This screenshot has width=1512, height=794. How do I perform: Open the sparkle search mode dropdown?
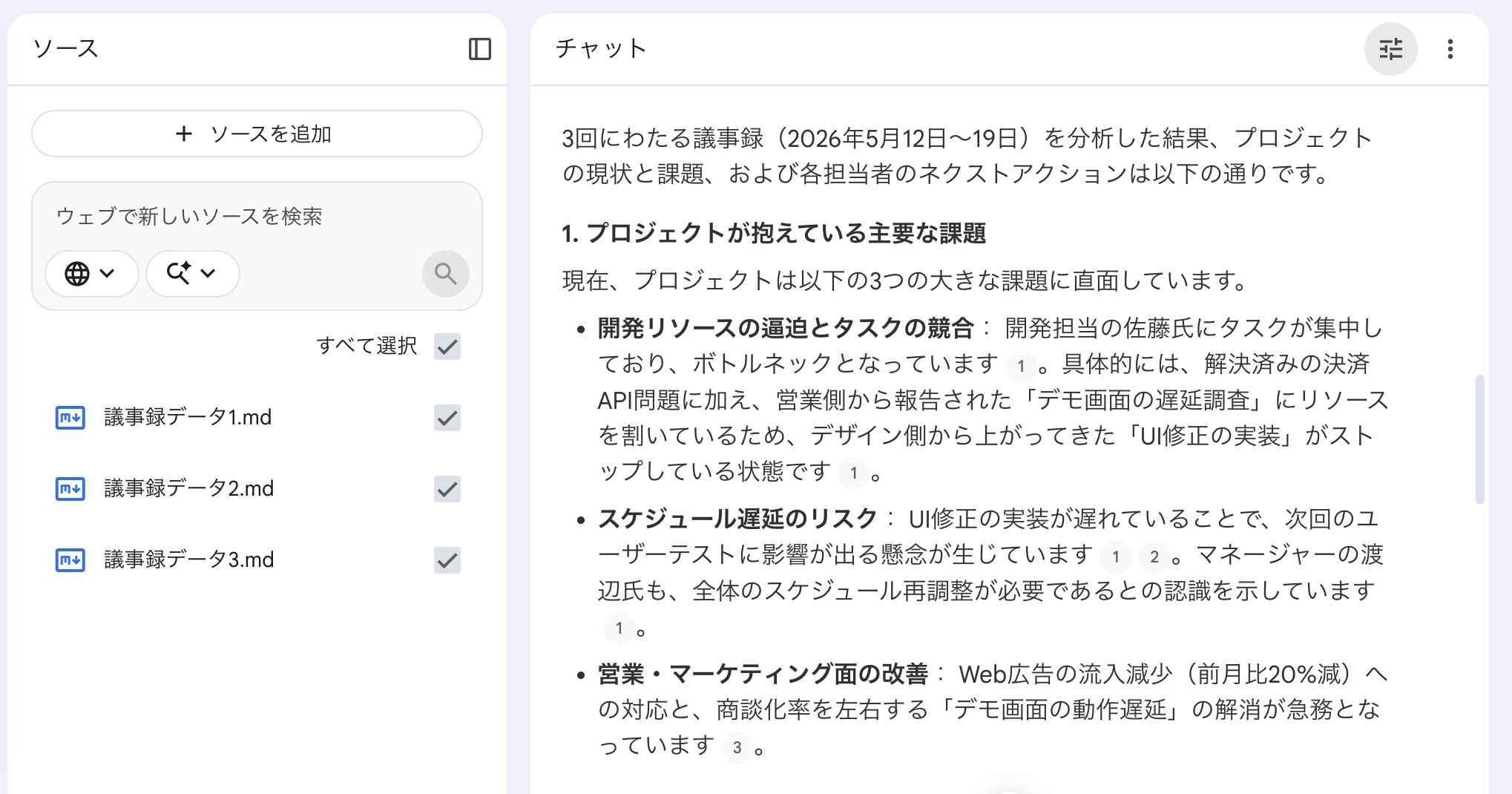(192, 274)
